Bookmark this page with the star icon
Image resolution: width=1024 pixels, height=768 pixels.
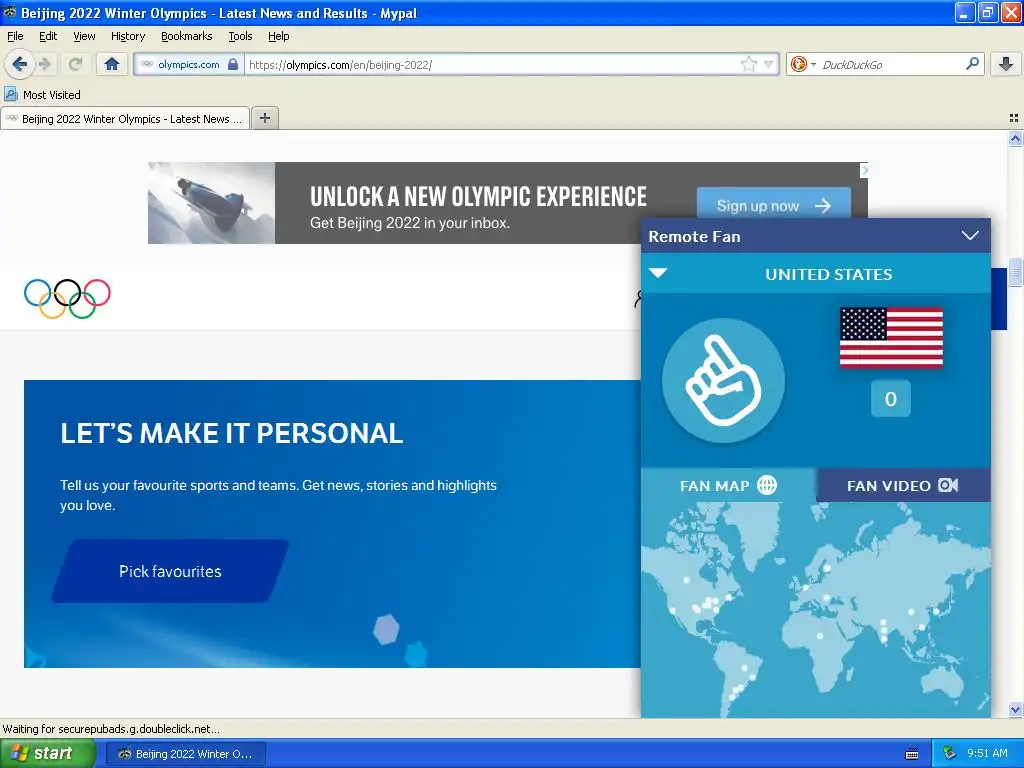(748, 64)
